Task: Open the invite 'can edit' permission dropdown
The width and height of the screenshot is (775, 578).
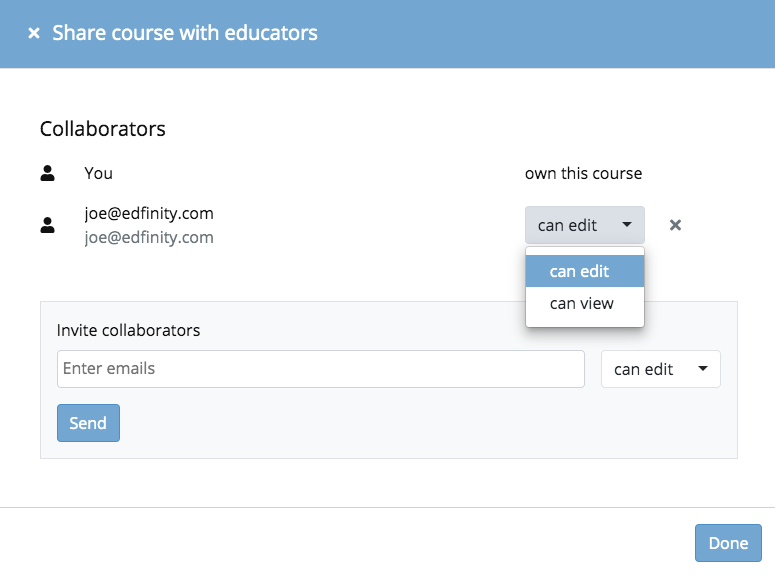Action: (x=661, y=369)
